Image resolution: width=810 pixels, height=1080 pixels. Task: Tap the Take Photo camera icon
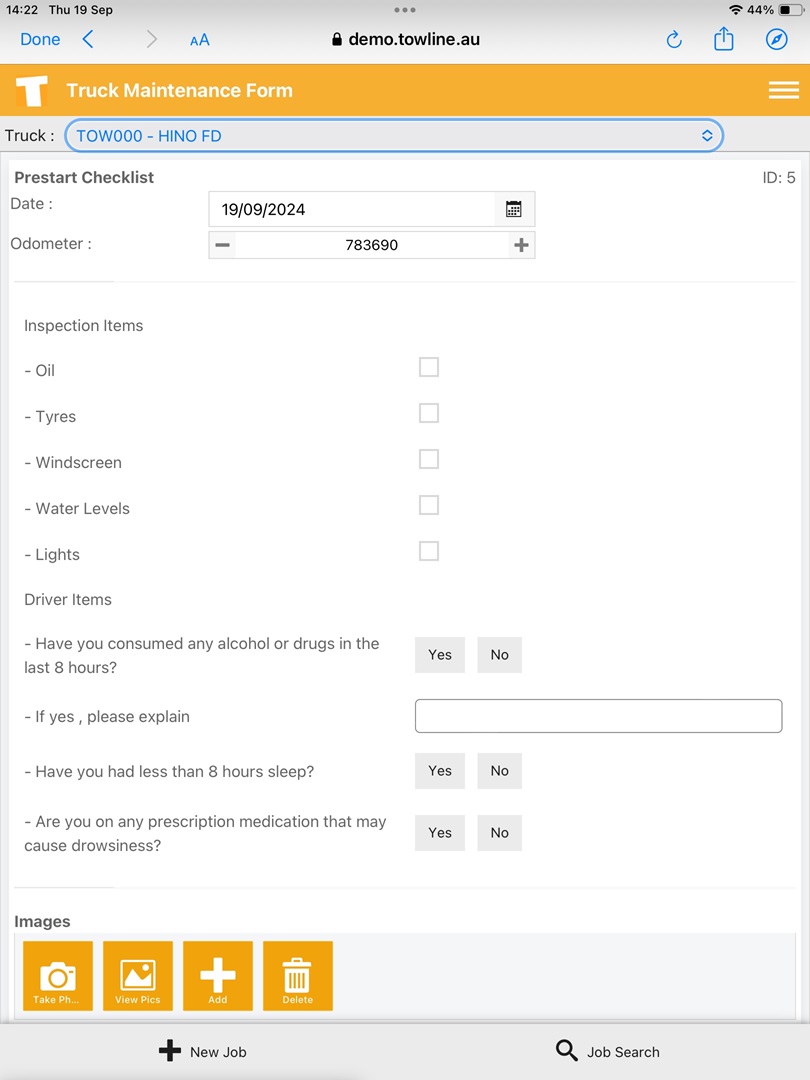(x=57, y=975)
